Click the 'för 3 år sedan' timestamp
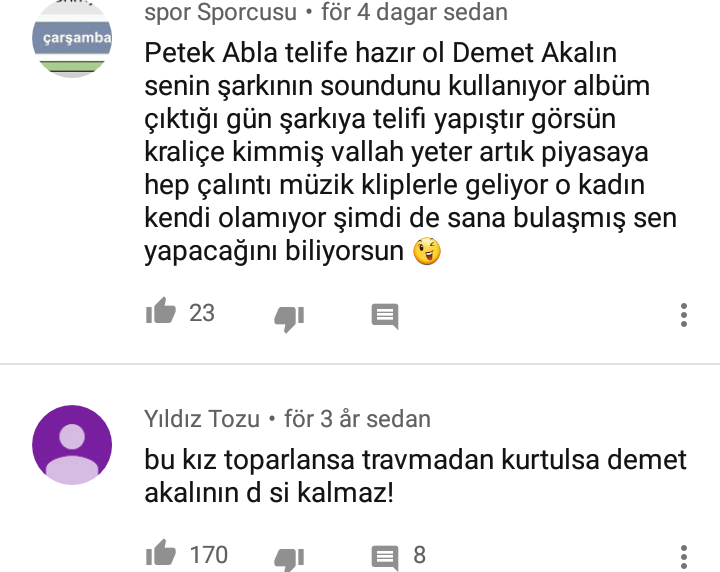The width and height of the screenshot is (720, 572). coord(357,419)
